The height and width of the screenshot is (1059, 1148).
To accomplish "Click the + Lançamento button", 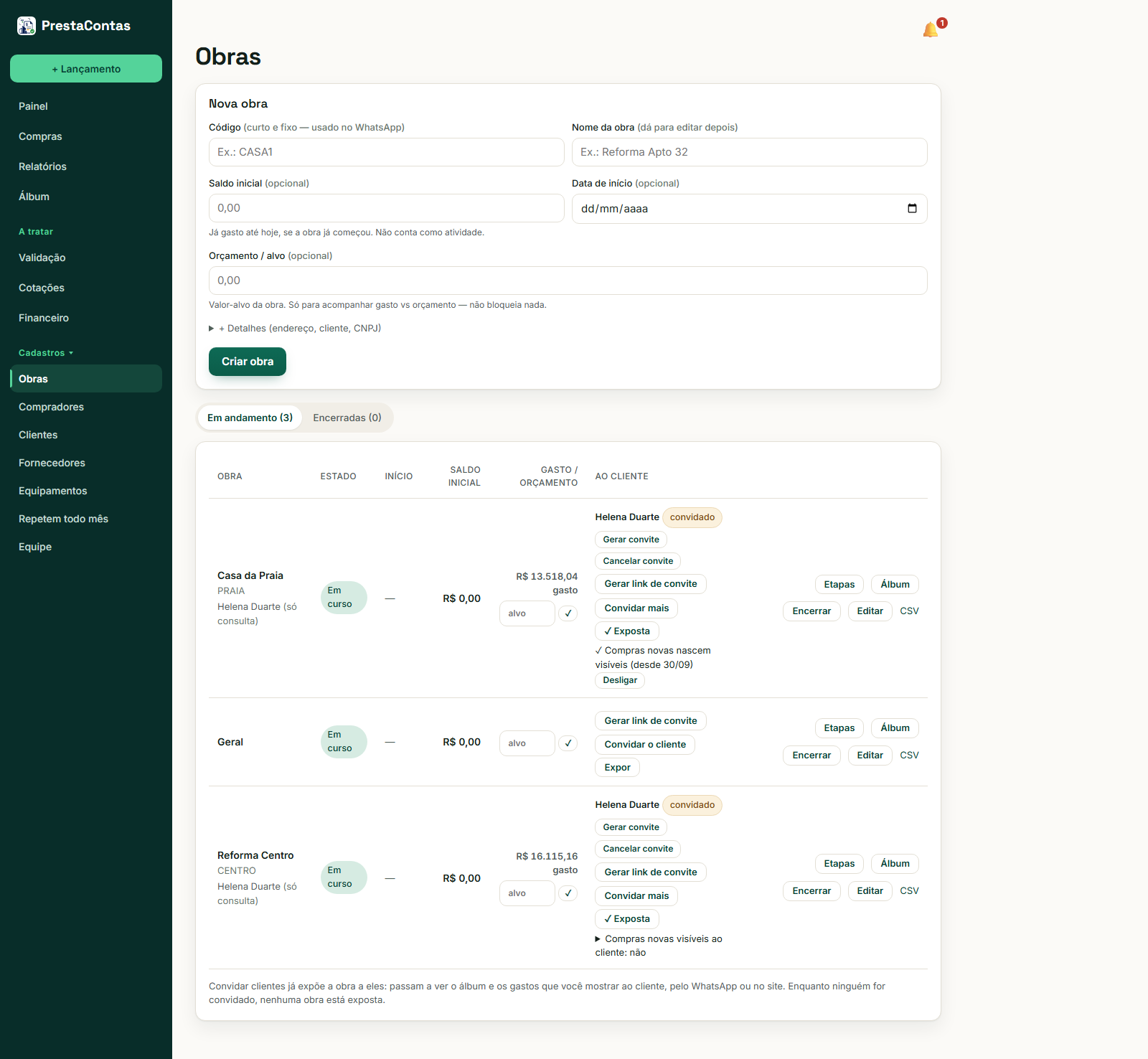I will pos(86,69).
